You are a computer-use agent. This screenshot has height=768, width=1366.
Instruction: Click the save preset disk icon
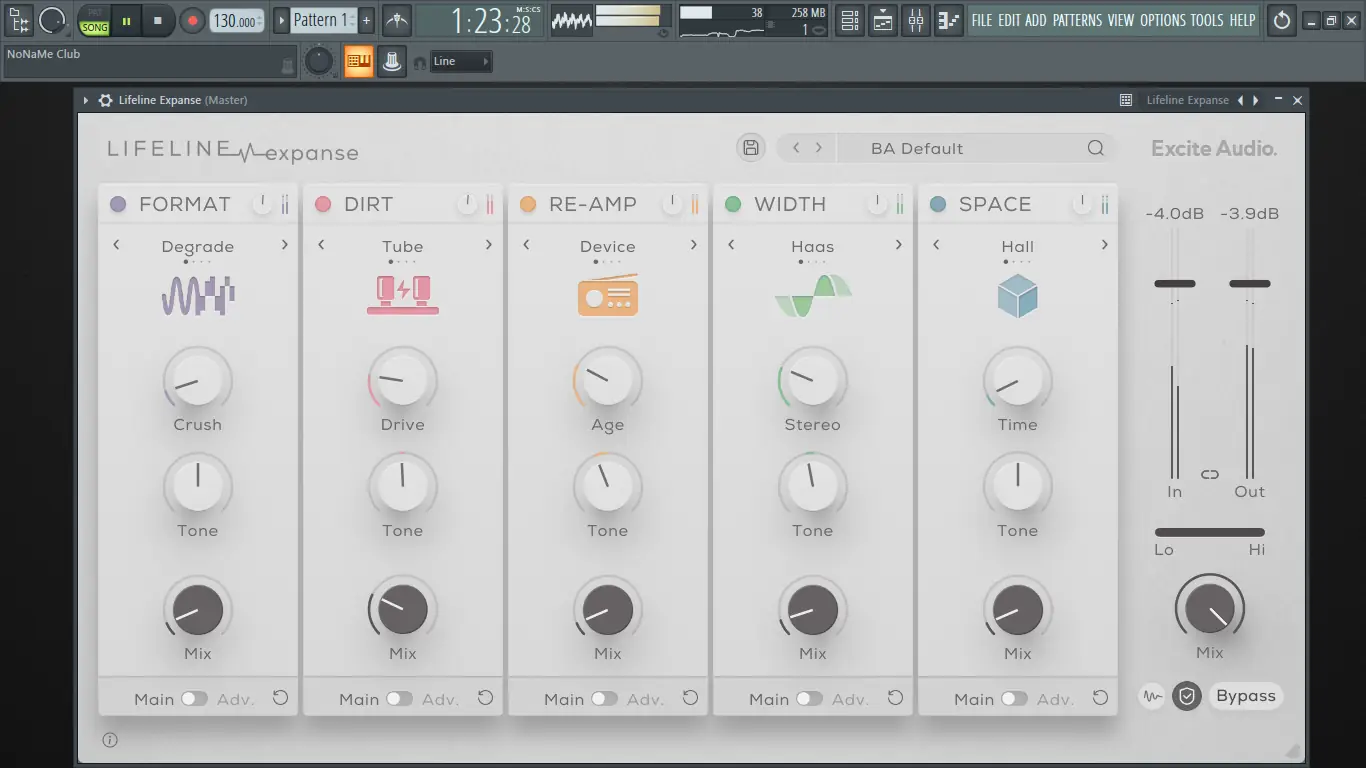click(750, 147)
